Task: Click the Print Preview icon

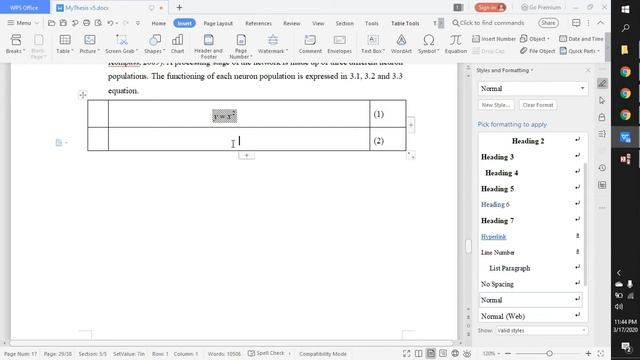Action: [x=98, y=23]
